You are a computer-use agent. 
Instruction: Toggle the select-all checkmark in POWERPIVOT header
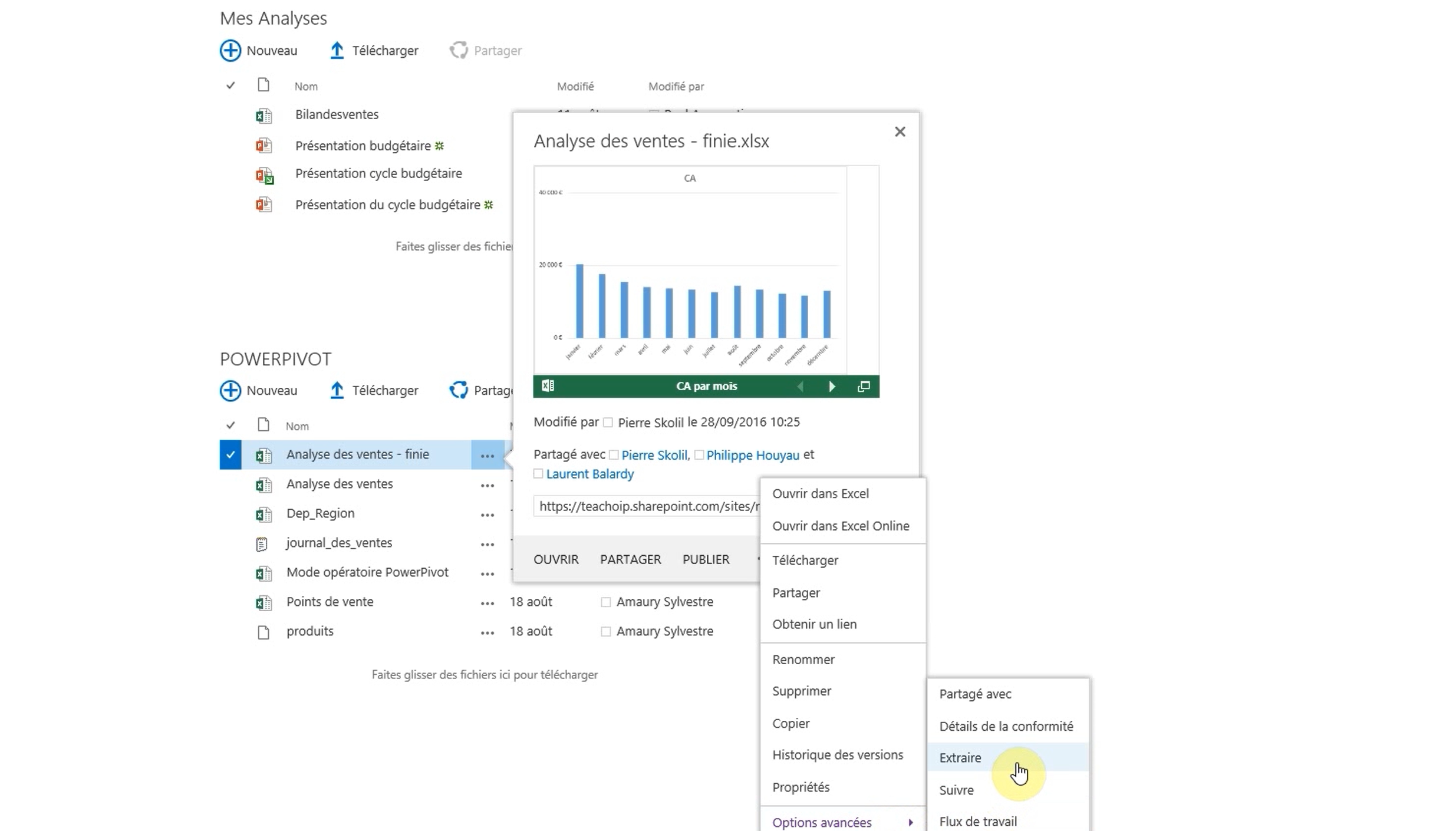coord(230,426)
